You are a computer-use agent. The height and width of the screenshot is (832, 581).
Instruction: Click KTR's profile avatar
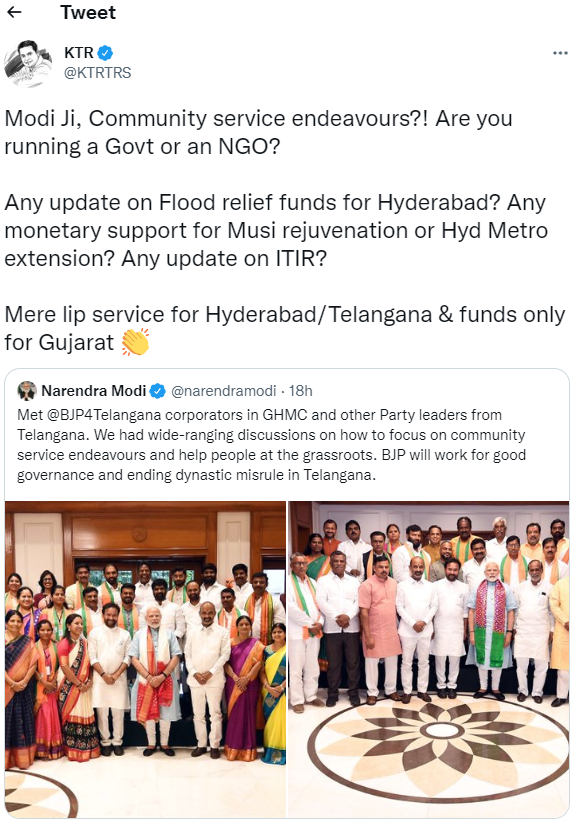[28, 63]
